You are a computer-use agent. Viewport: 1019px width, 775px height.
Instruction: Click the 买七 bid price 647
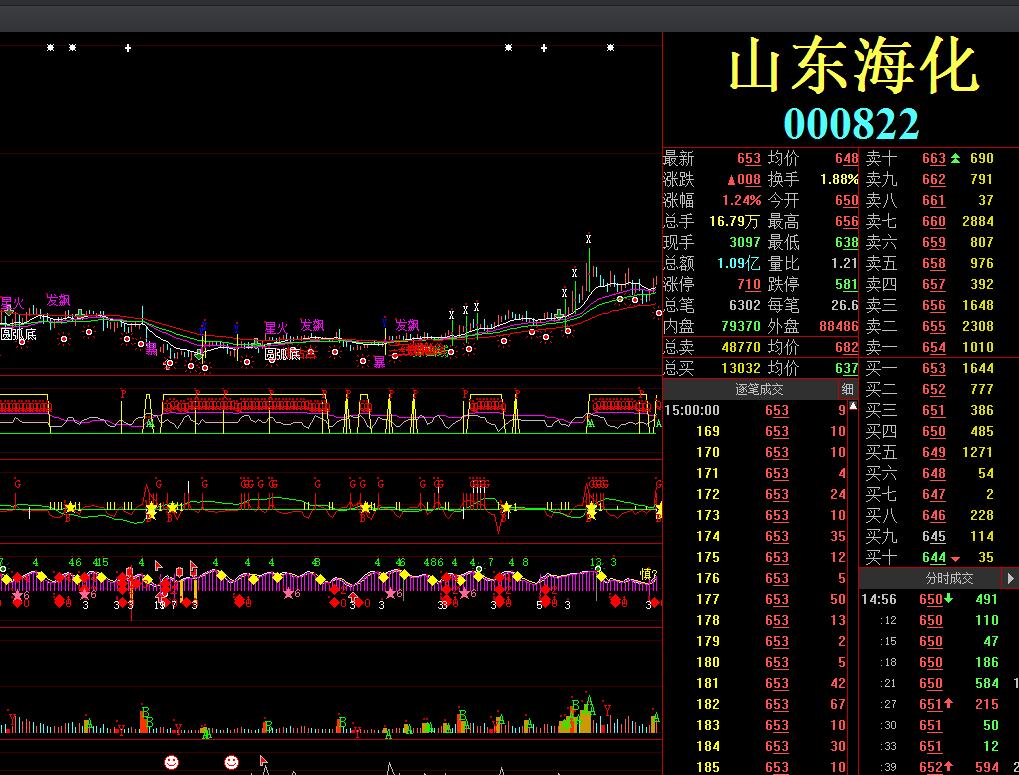click(x=934, y=494)
